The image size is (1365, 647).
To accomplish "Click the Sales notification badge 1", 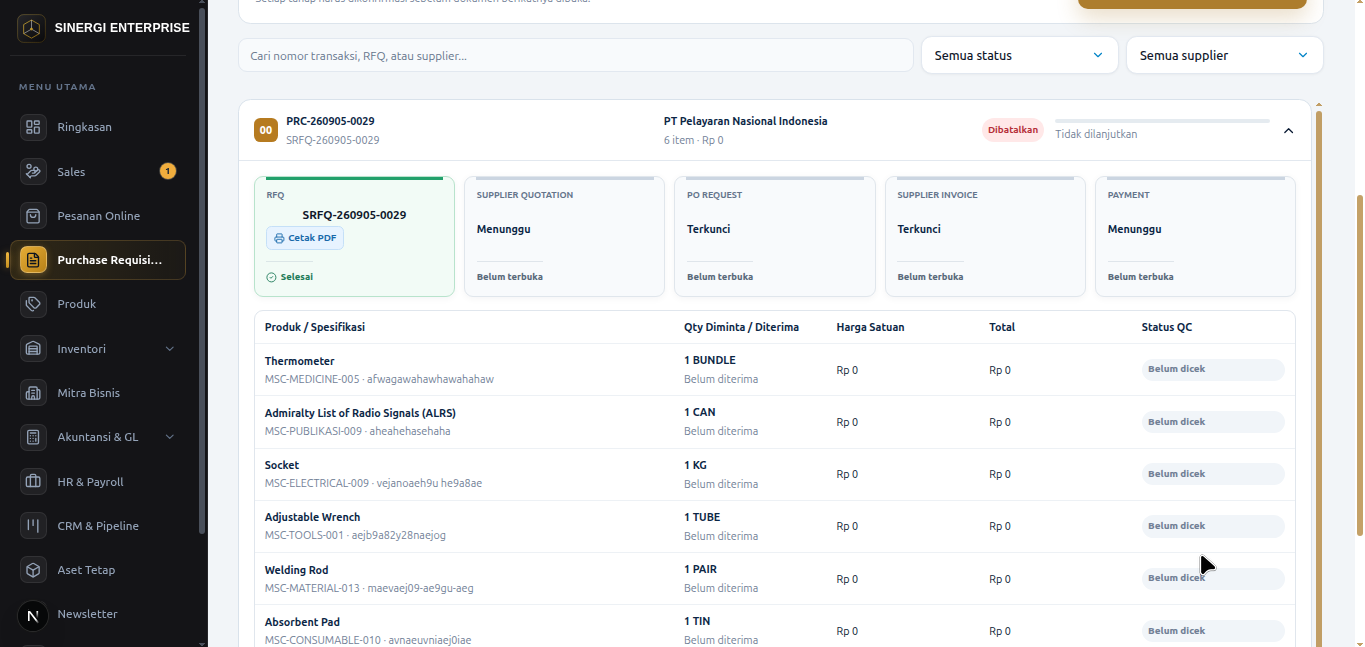I will pos(168,171).
